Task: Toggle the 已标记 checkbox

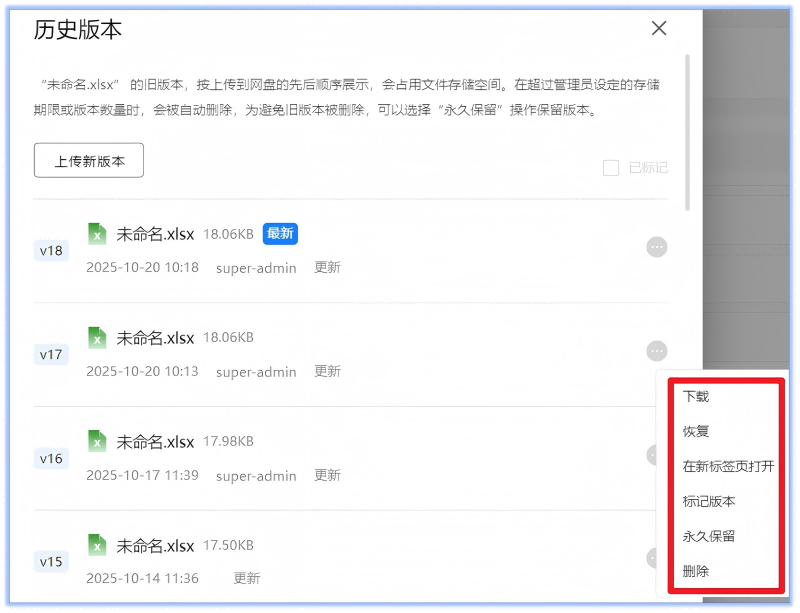Action: click(611, 168)
